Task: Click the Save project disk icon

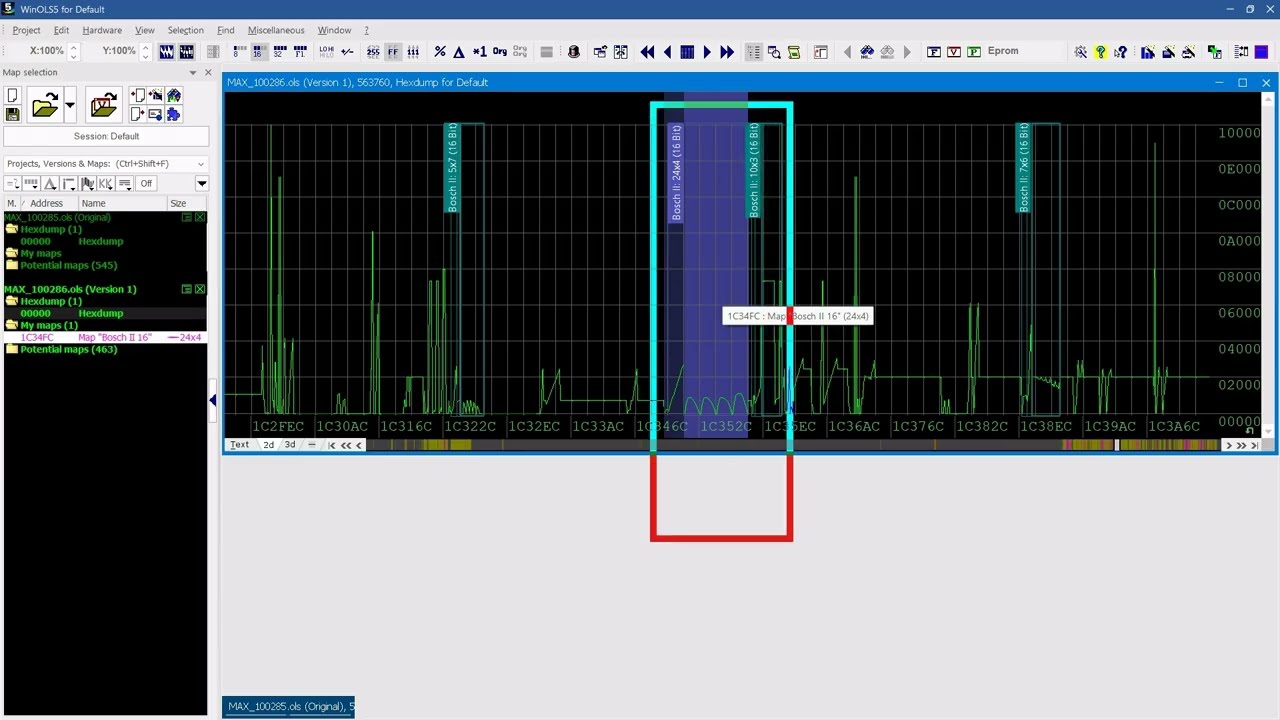Action: (x=12, y=114)
